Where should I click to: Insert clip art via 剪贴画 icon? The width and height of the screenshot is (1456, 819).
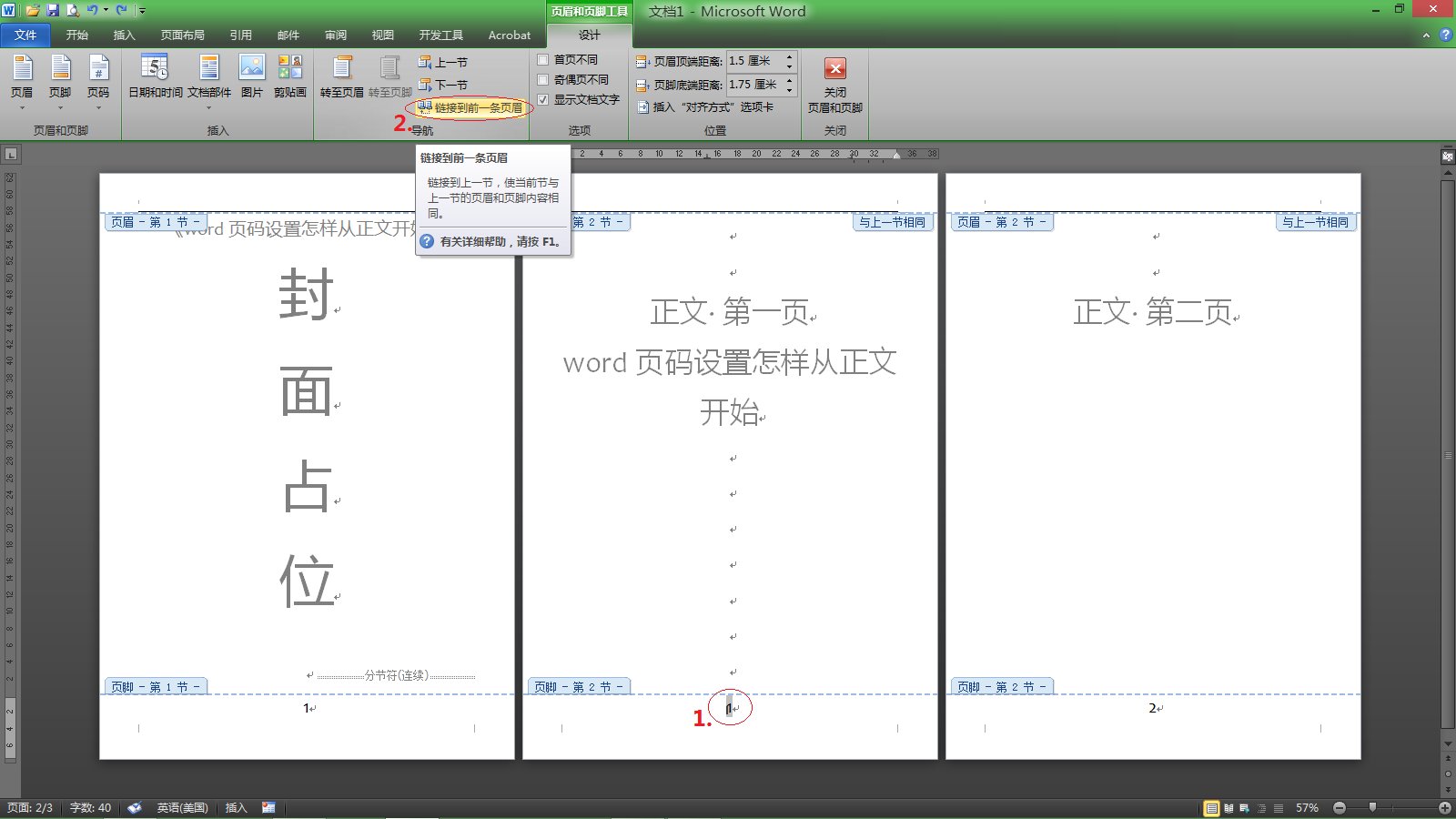[x=289, y=77]
